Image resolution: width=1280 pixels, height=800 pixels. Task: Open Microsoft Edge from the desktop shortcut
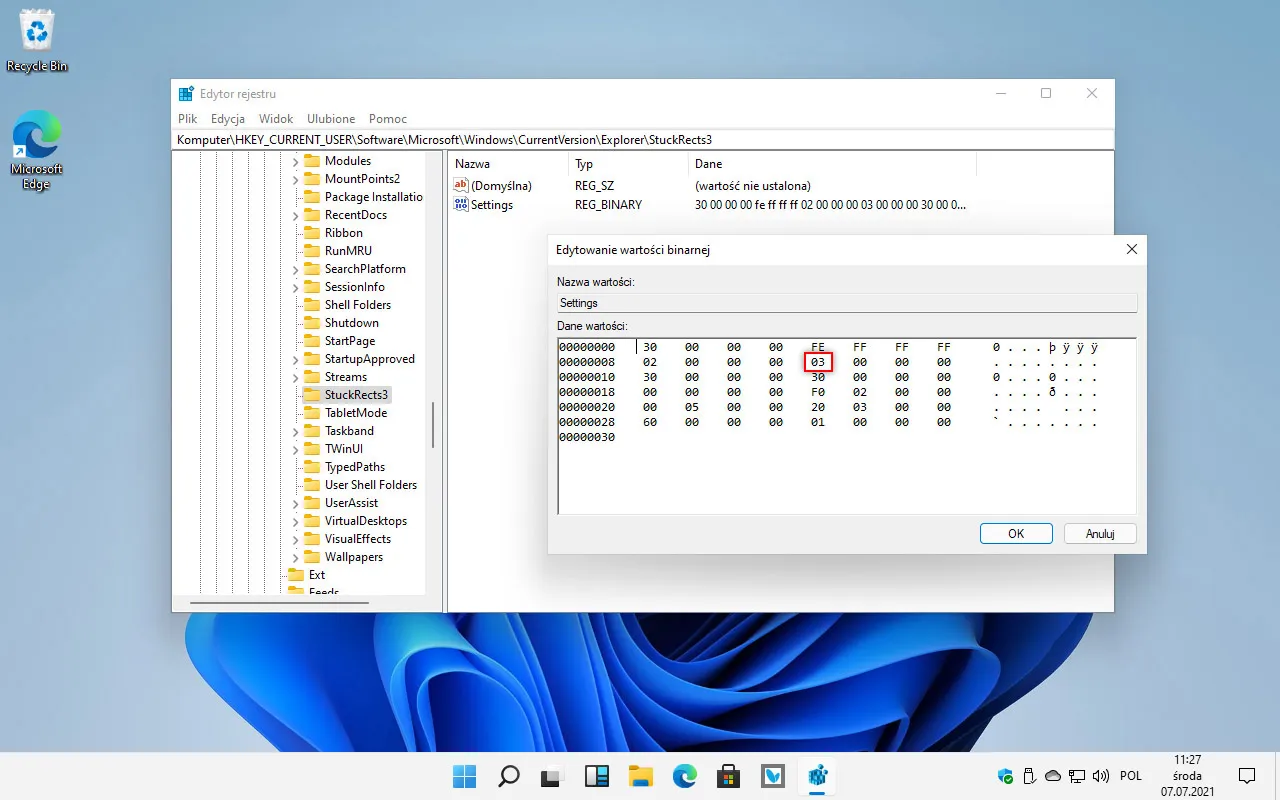(x=37, y=132)
